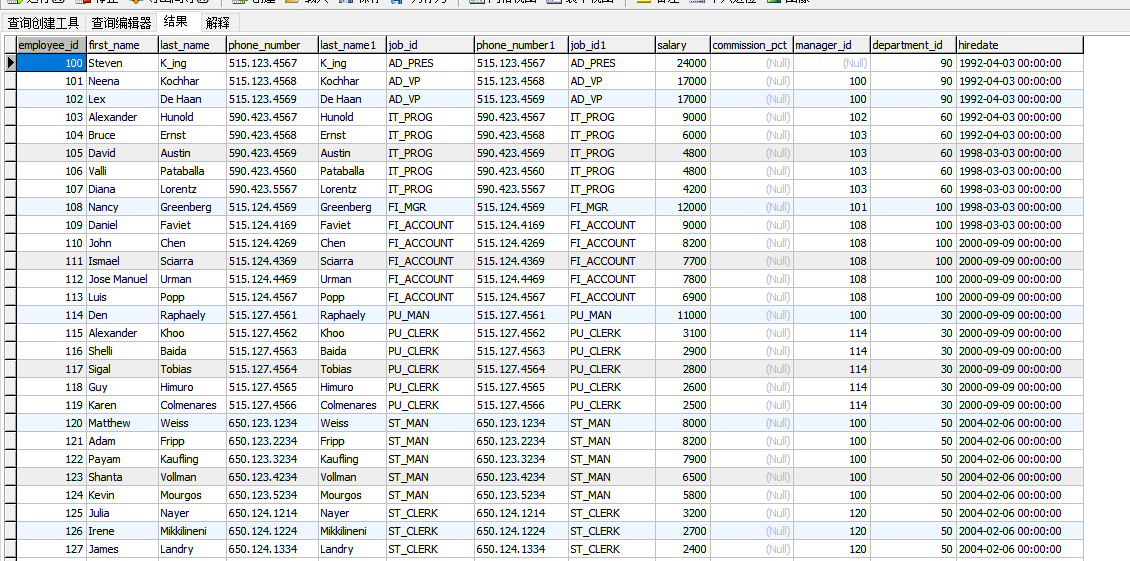
Task: Select the 结果 tab
Action: tap(176, 22)
